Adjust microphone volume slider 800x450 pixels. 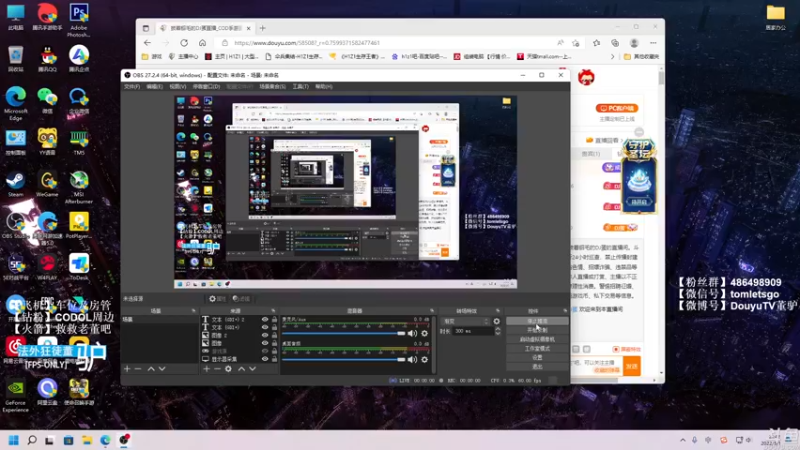pos(344,333)
